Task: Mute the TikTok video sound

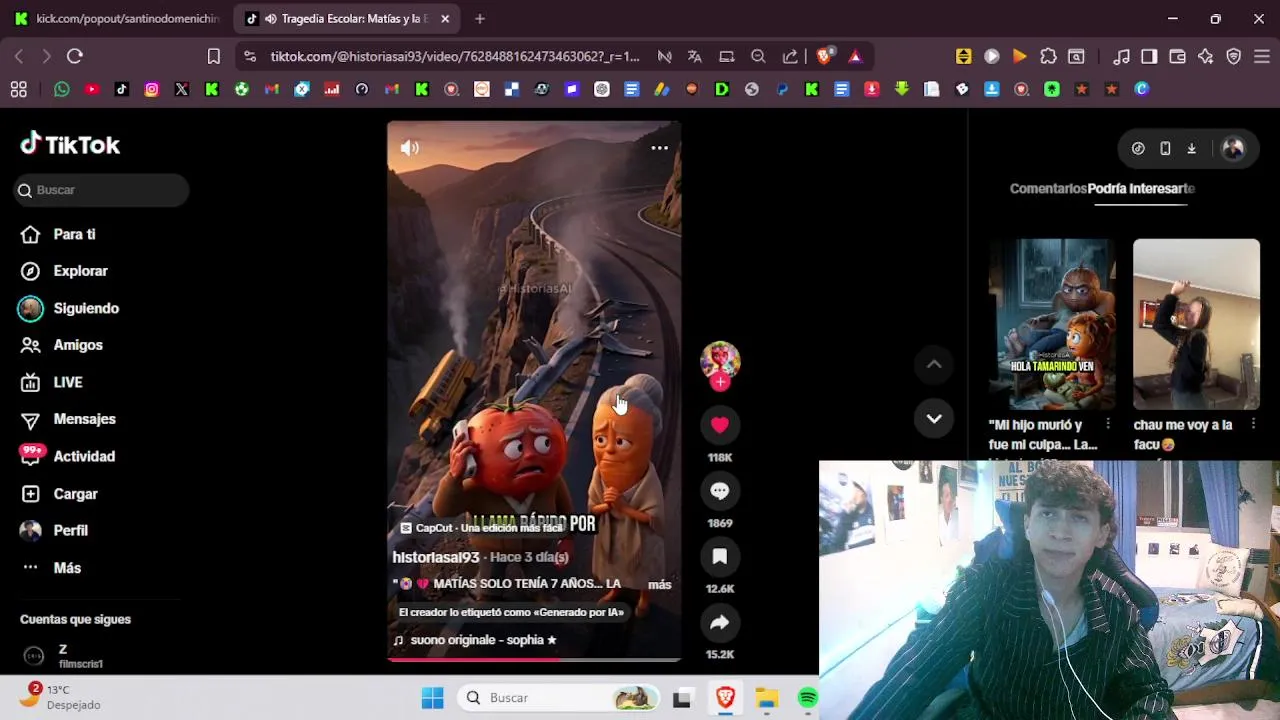Action: (410, 148)
